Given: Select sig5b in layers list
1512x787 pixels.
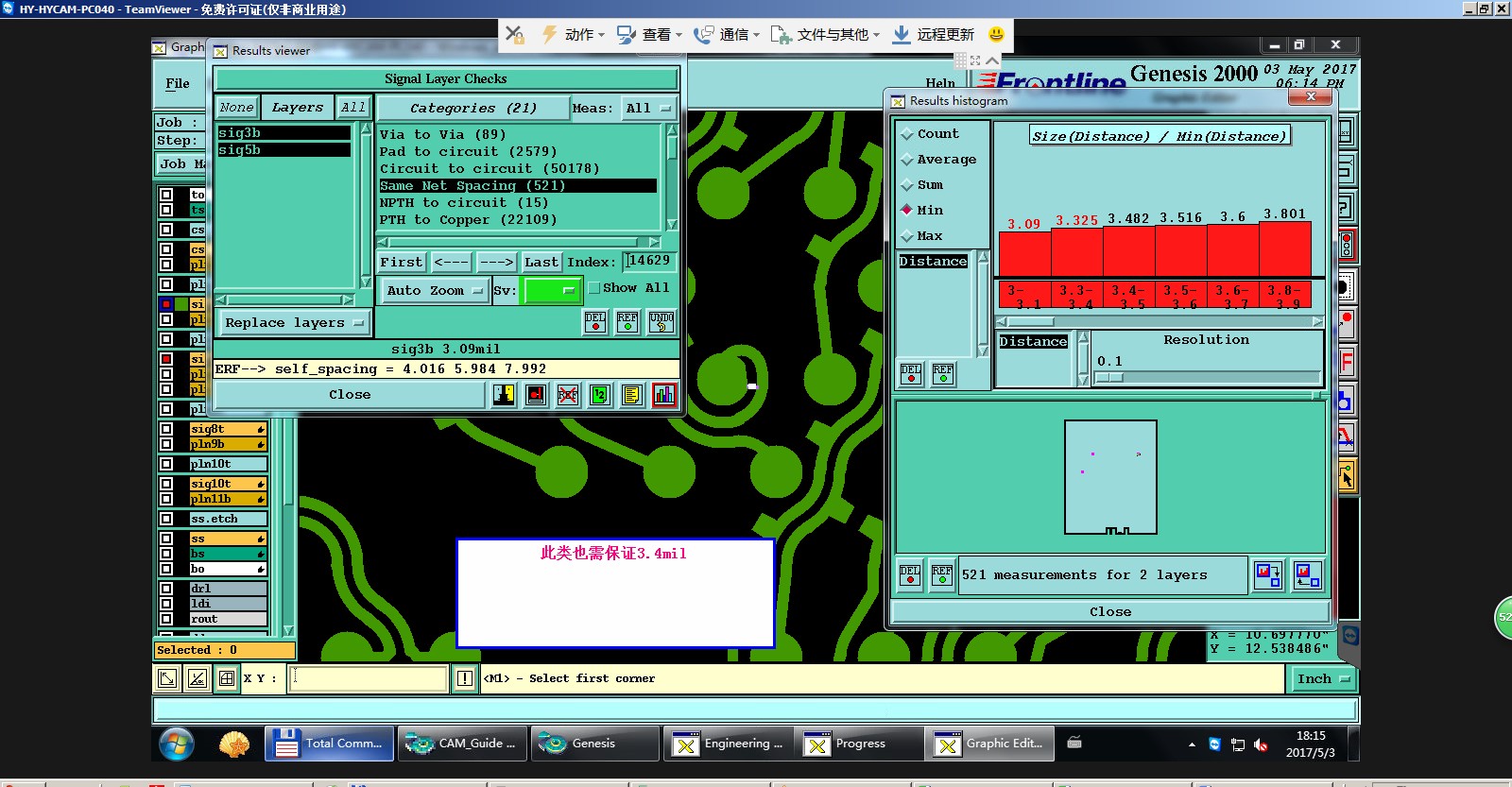Looking at the screenshot, I should (283, 150).
